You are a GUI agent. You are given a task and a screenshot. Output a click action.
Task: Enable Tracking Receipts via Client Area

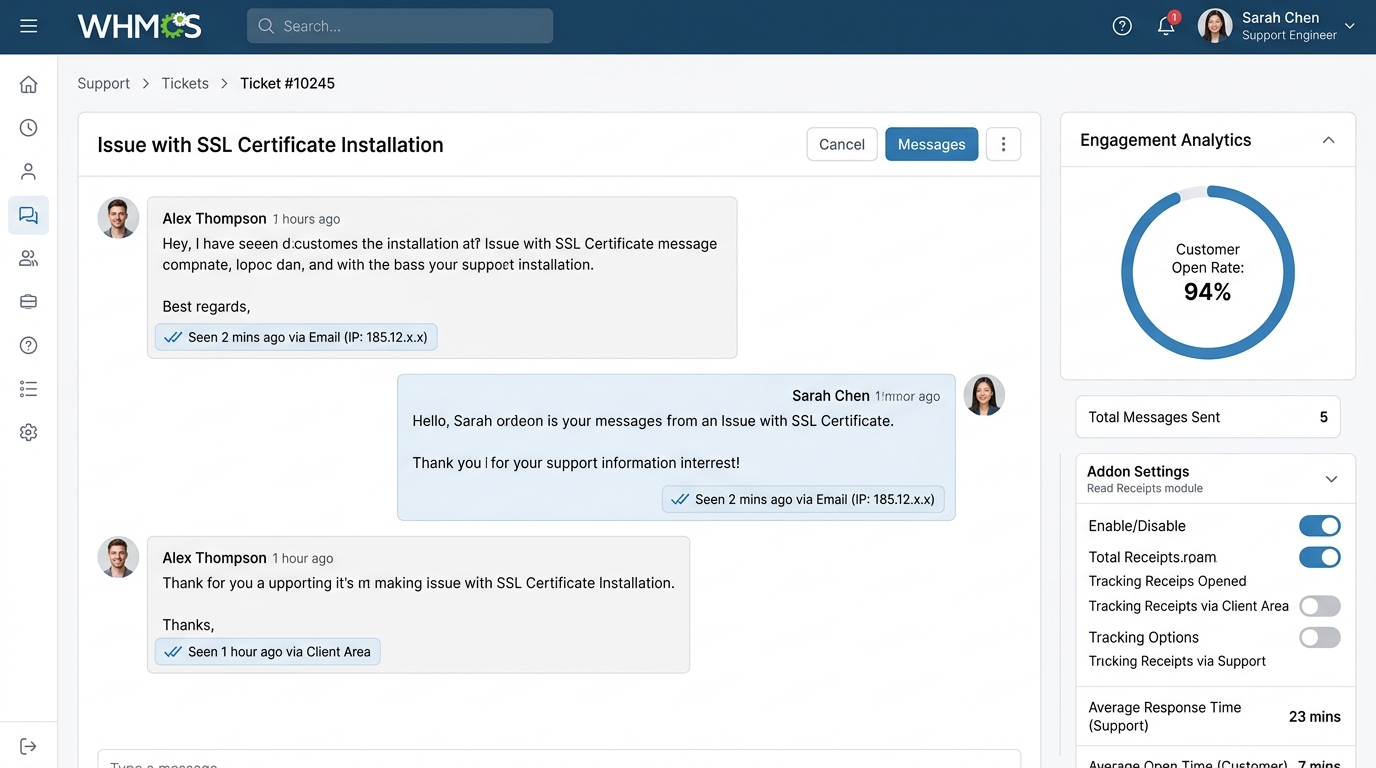coord(1320,606)
